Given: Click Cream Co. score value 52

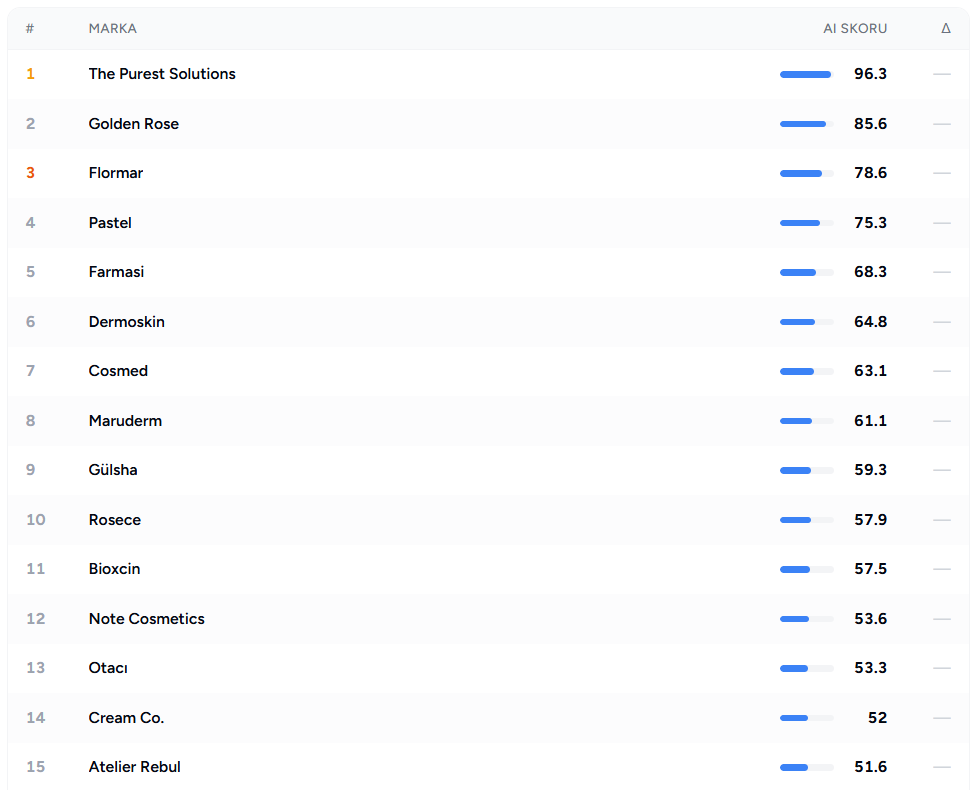Looking at the screenshot, I should click(x=877, y=717).
